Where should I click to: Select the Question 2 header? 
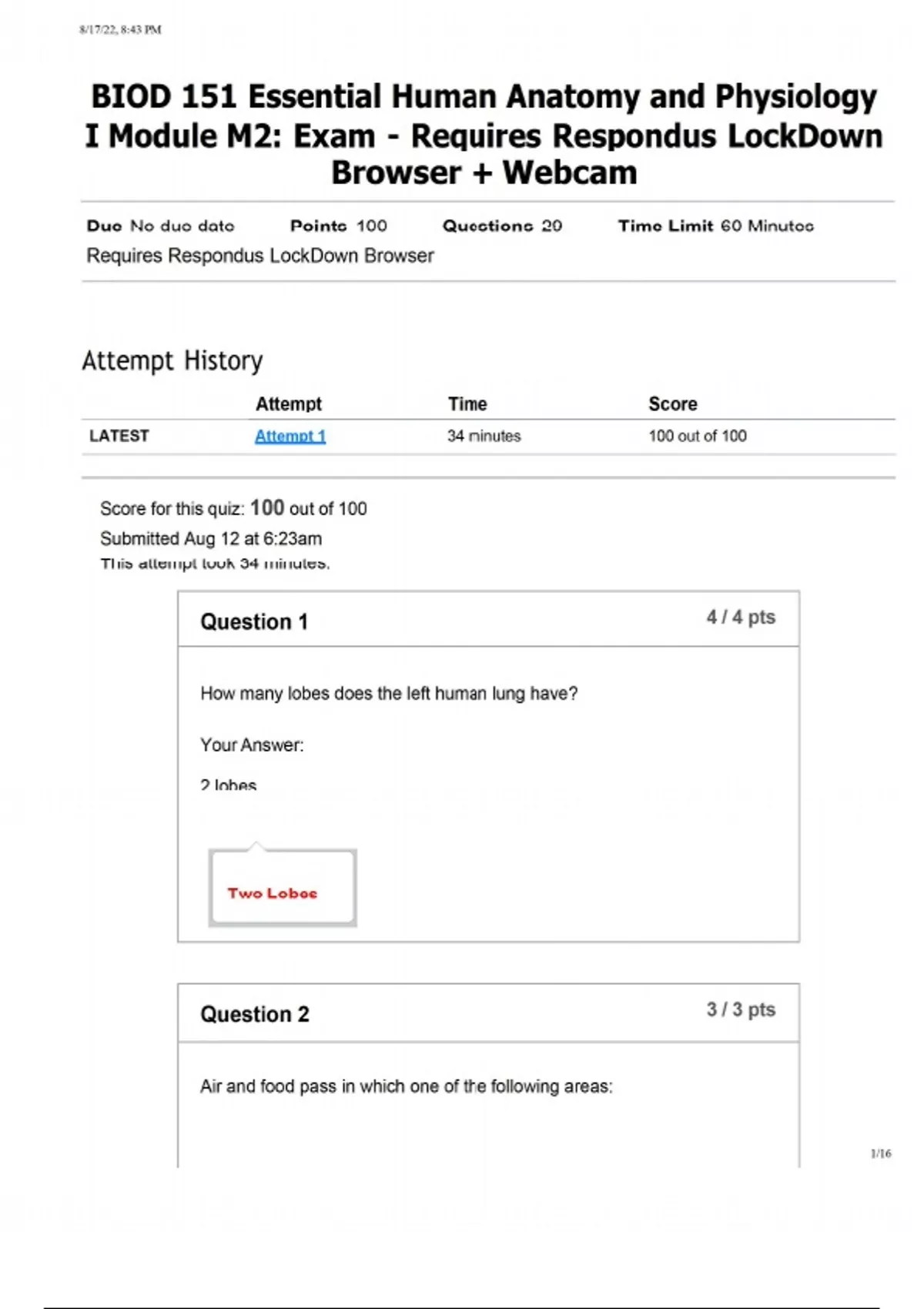[255, 1014]
